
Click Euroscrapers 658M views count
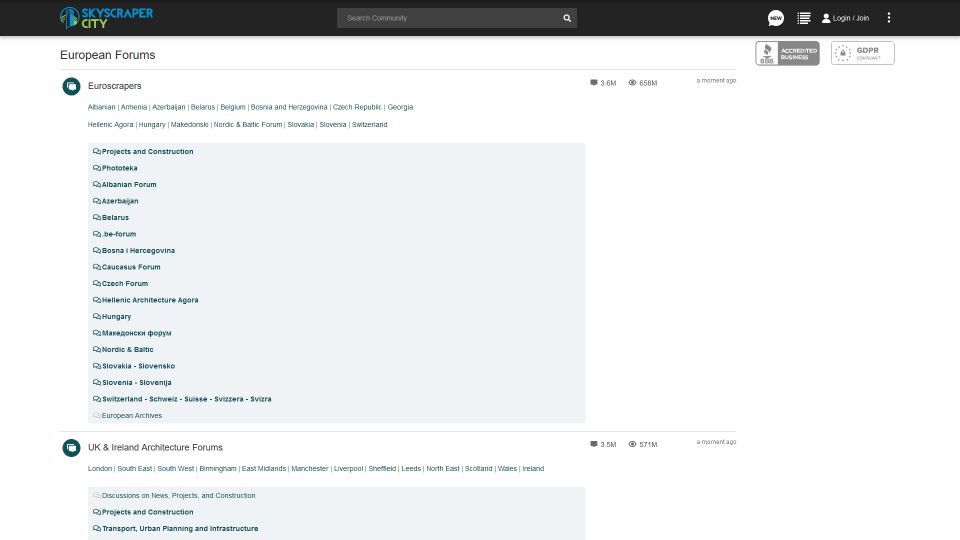coord(643,83)
